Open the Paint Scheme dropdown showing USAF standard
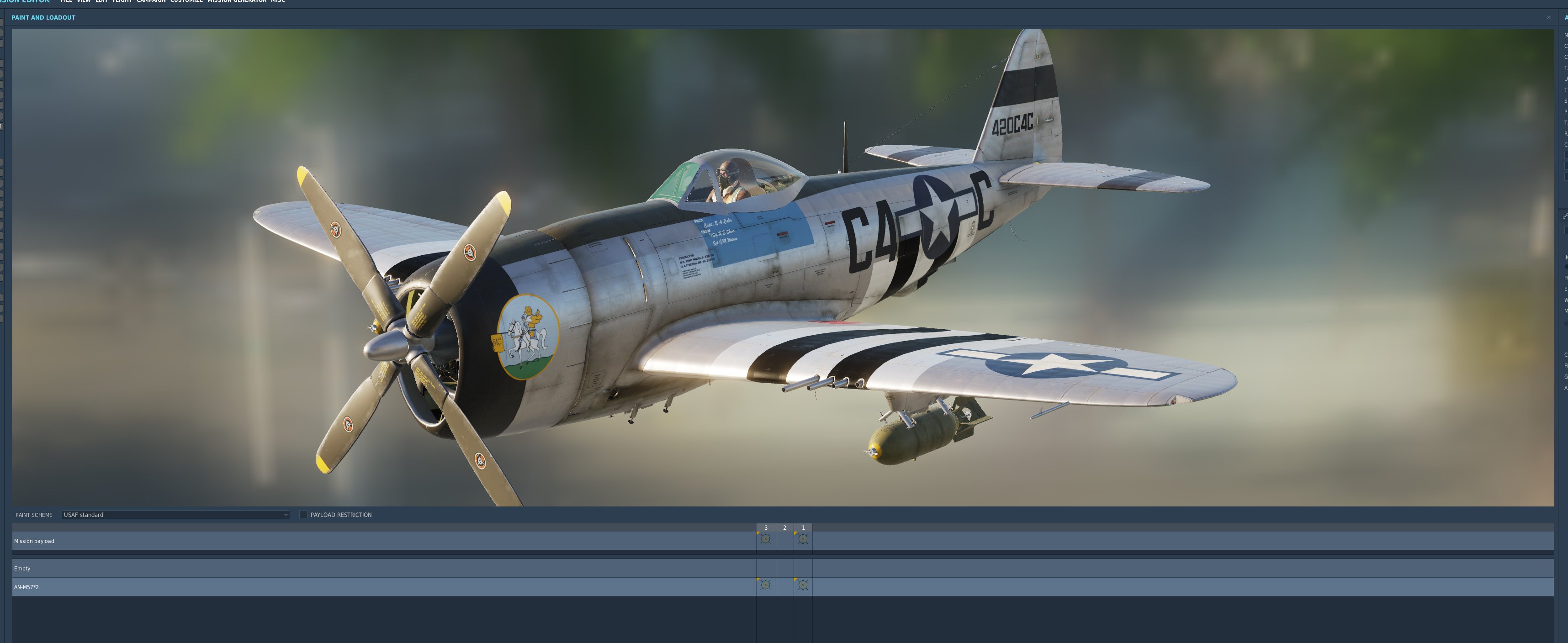Image resolution: width=1568 pixels, height=643 pixels. click(175, 515)
